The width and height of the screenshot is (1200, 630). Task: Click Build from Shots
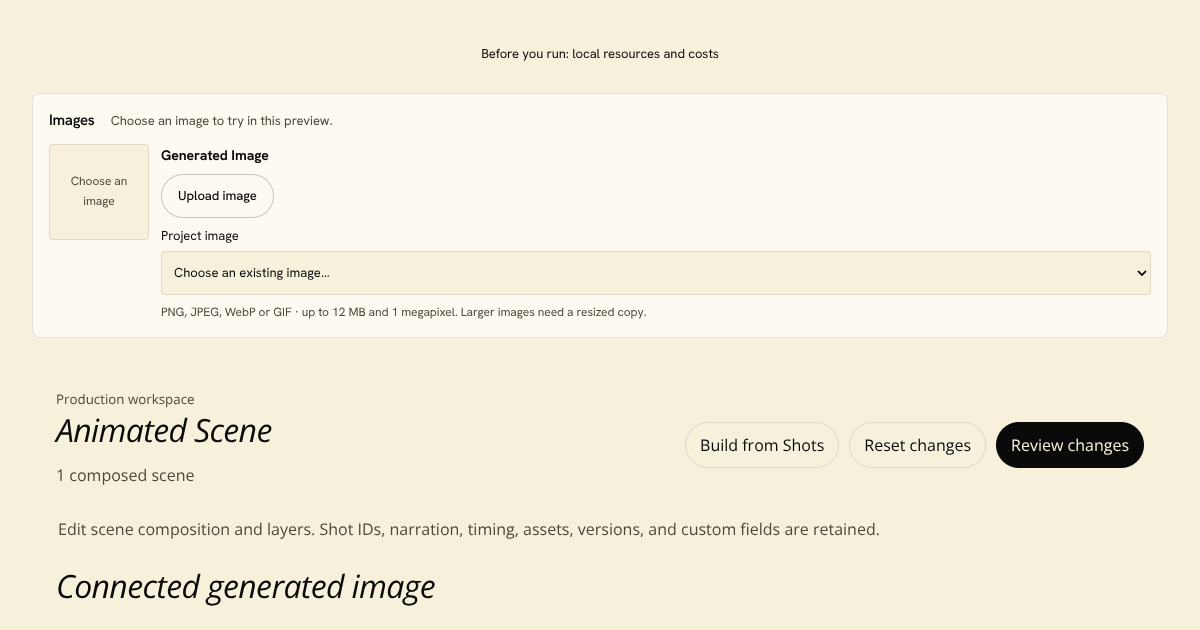(762, 445)
